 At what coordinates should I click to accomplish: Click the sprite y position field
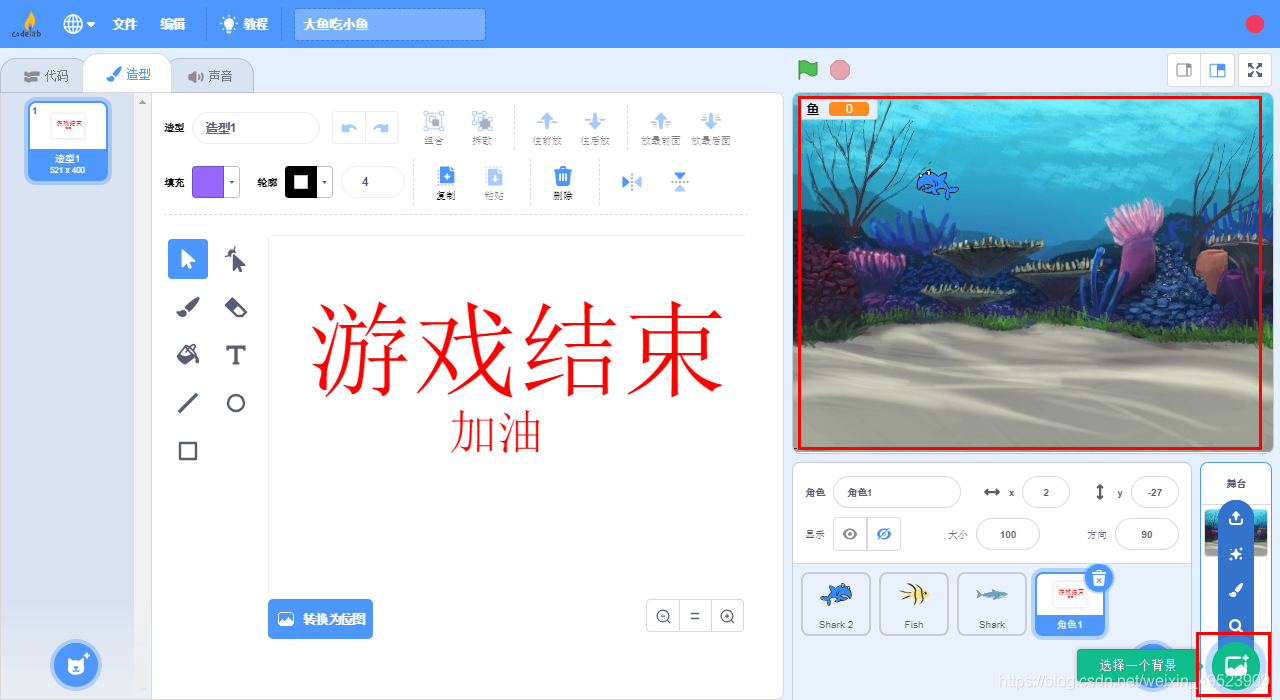click(1154, 492)
